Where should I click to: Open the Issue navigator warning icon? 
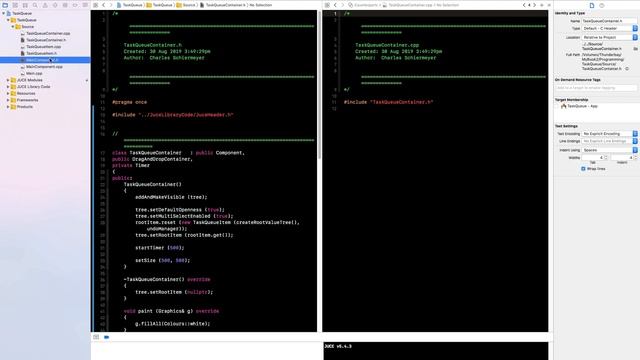coord(45,5)
